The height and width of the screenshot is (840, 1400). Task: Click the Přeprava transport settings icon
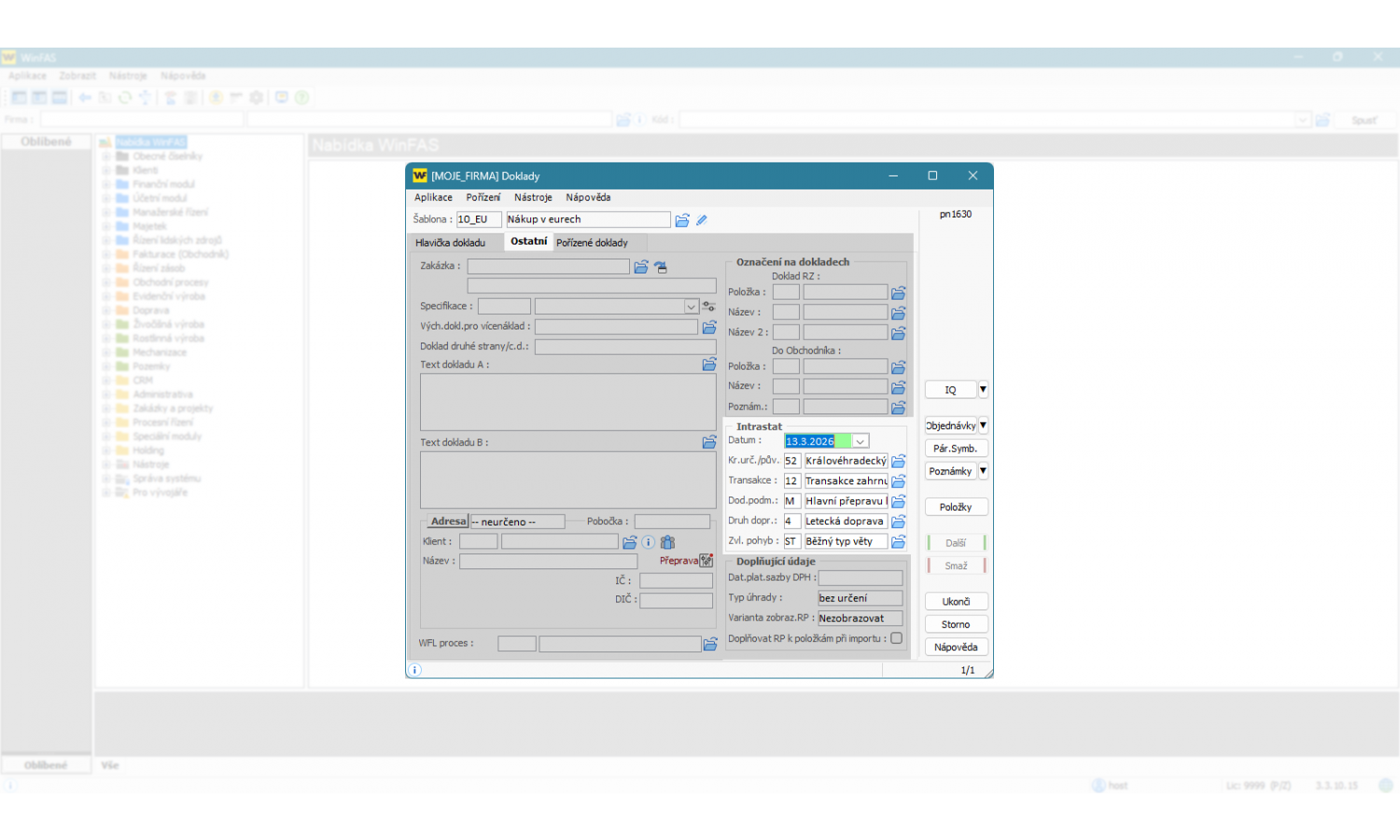tap(707, 561)
